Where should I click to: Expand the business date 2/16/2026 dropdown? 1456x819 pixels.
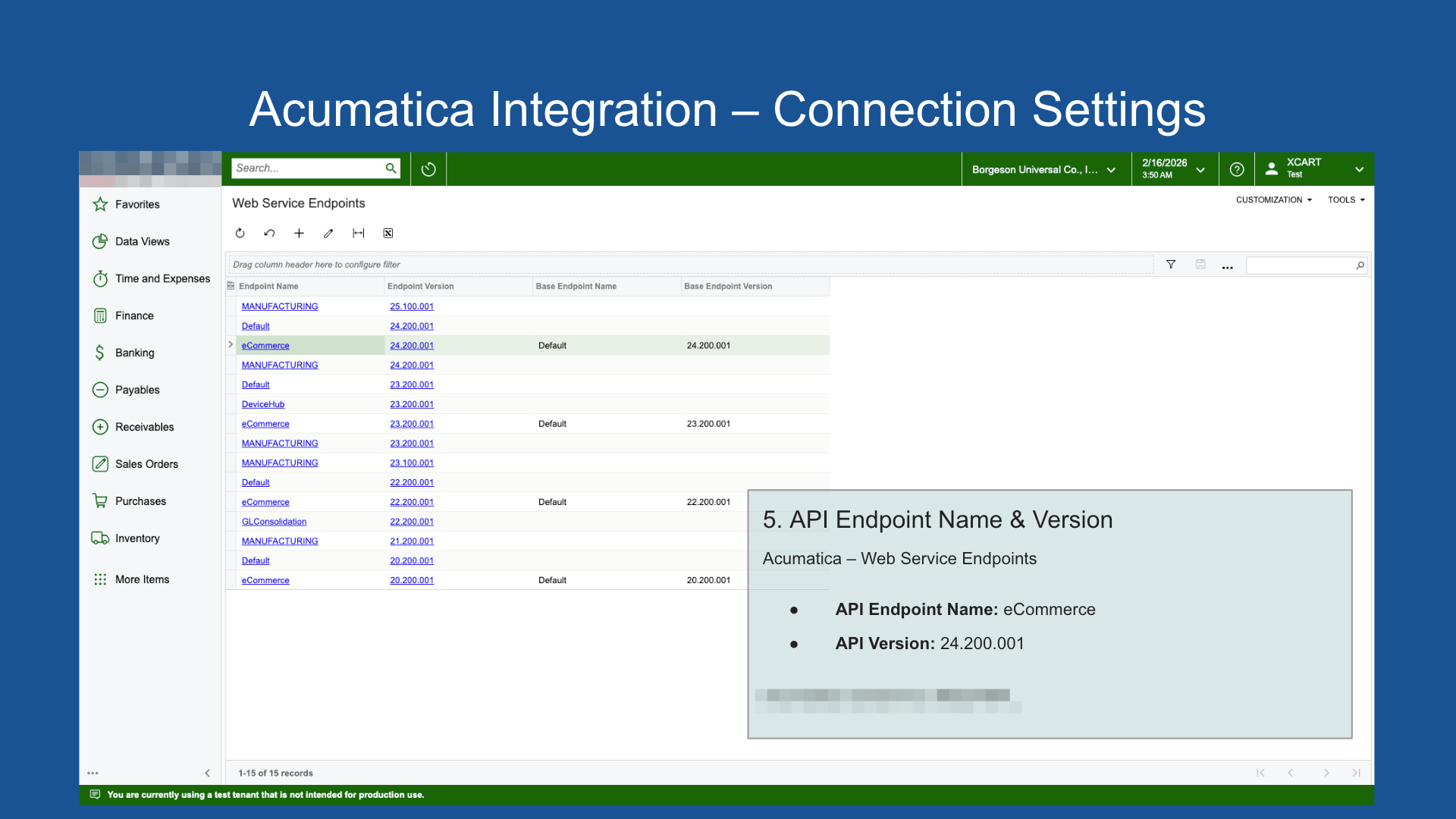click(1173, 169)
